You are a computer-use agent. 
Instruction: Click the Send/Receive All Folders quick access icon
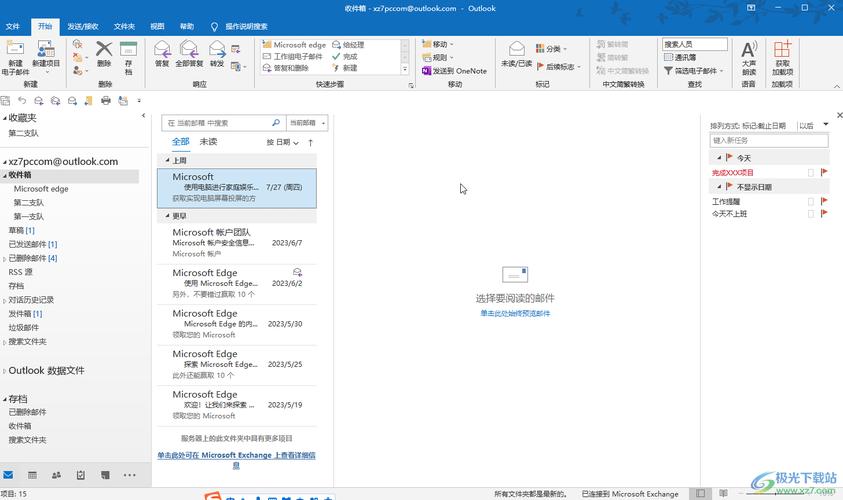(x=5, y=100)
